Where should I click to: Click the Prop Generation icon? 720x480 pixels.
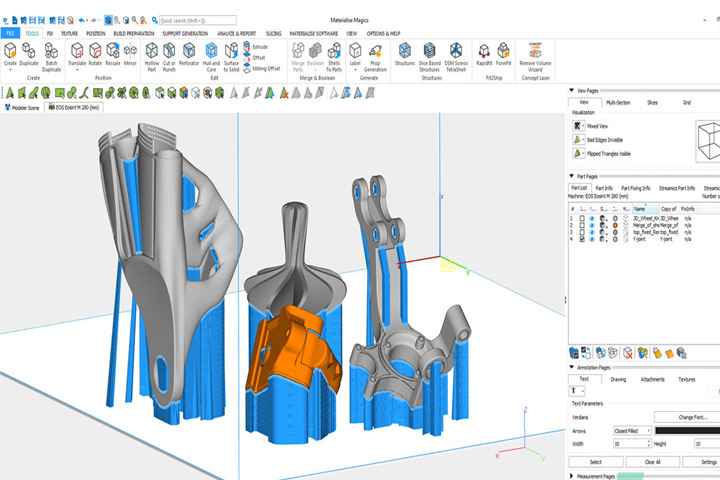coord(375,57)
